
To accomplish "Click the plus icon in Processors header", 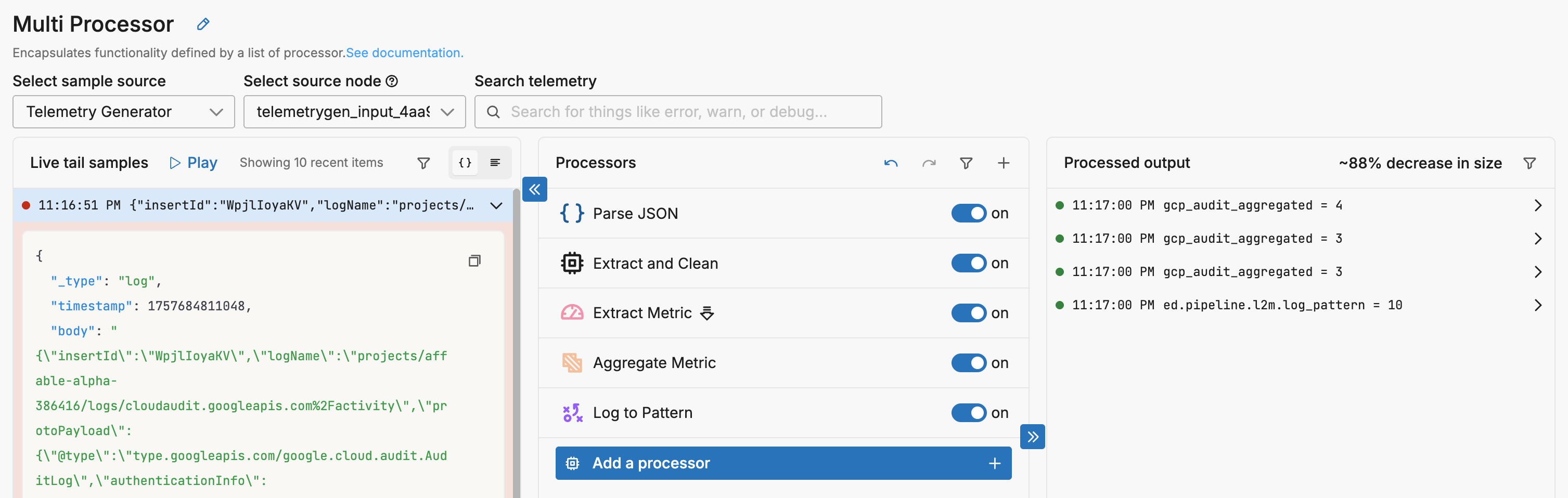I will tap(1004, 163).
